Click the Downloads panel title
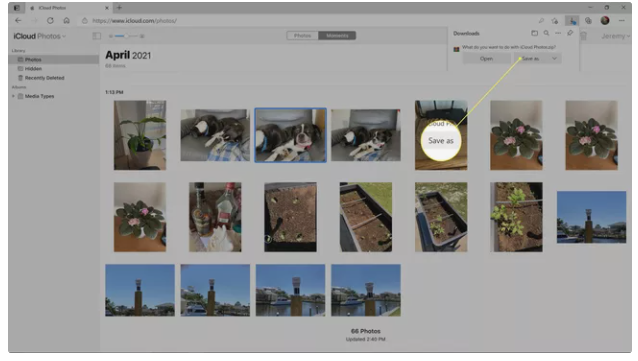 pyautogui.click(x=466, y=33)
